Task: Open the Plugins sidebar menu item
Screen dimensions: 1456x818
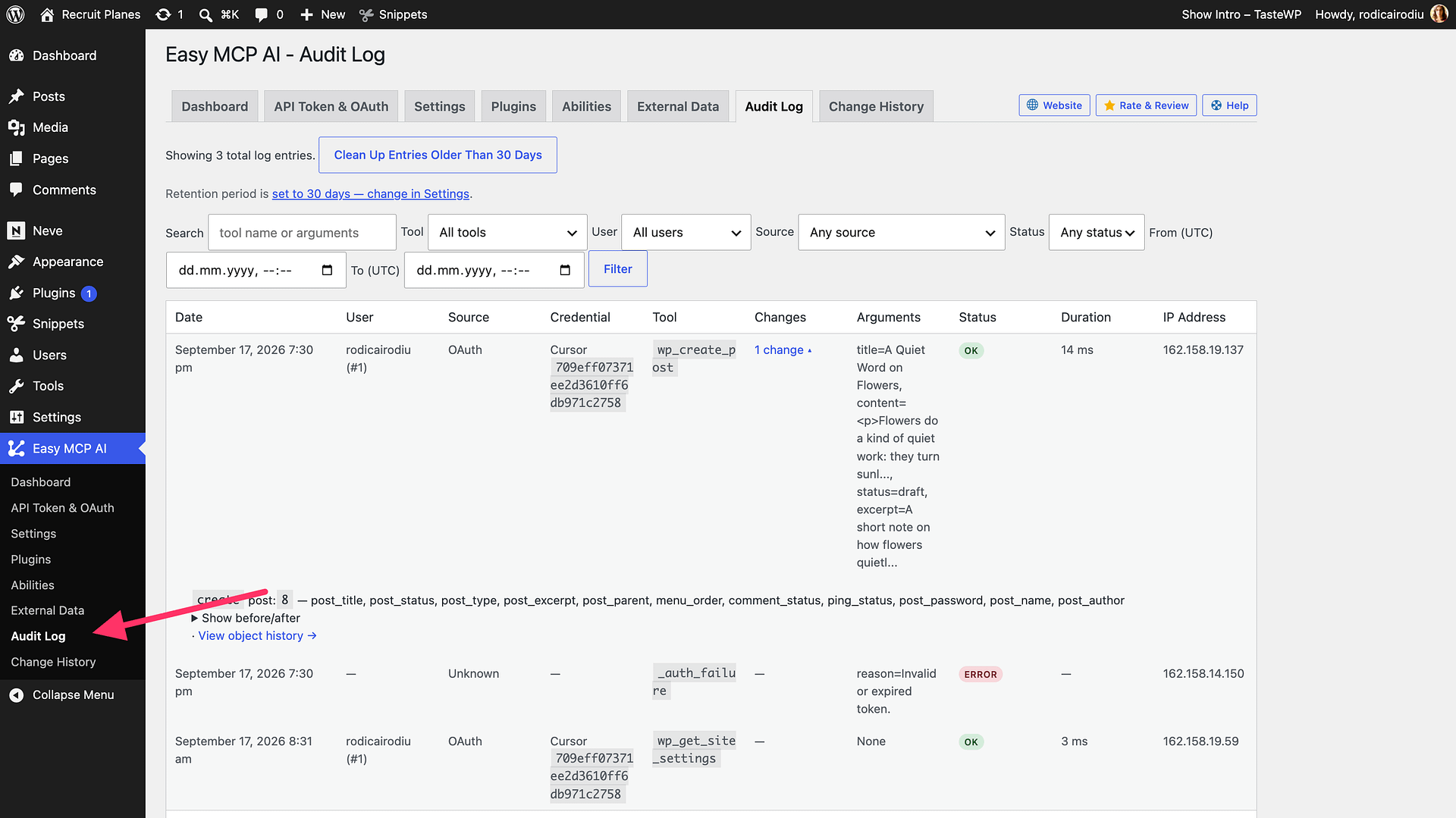Action: click(53, 293)
